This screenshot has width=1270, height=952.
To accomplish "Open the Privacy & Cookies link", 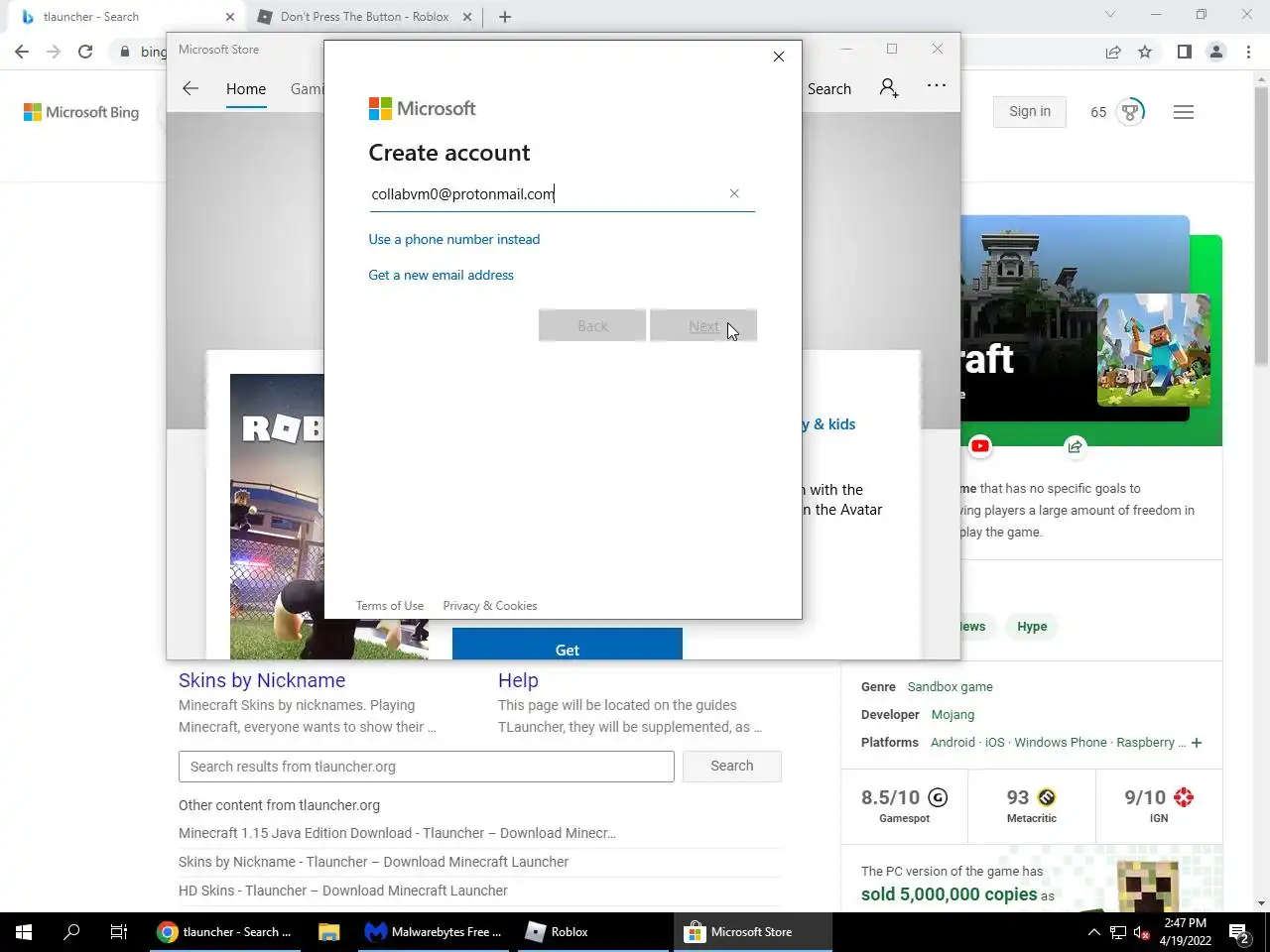I will click(x=490, y=606).
